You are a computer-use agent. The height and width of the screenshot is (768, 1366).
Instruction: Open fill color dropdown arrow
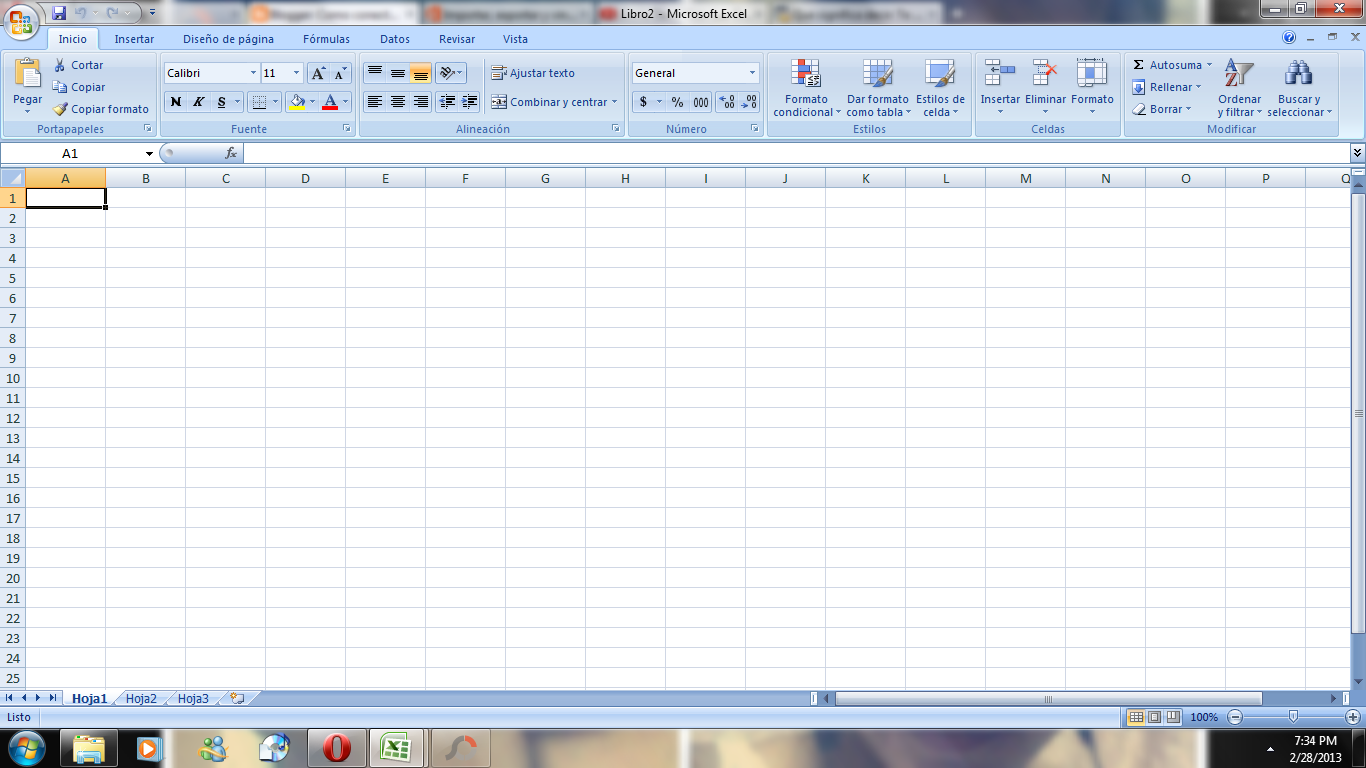pos(312,102)
